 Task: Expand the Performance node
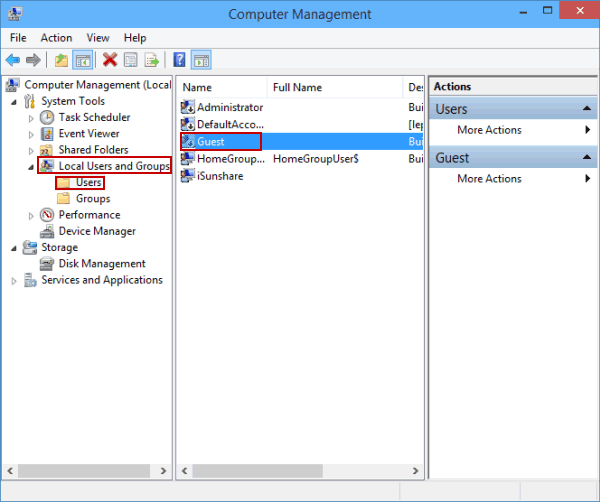click(31, 216)
